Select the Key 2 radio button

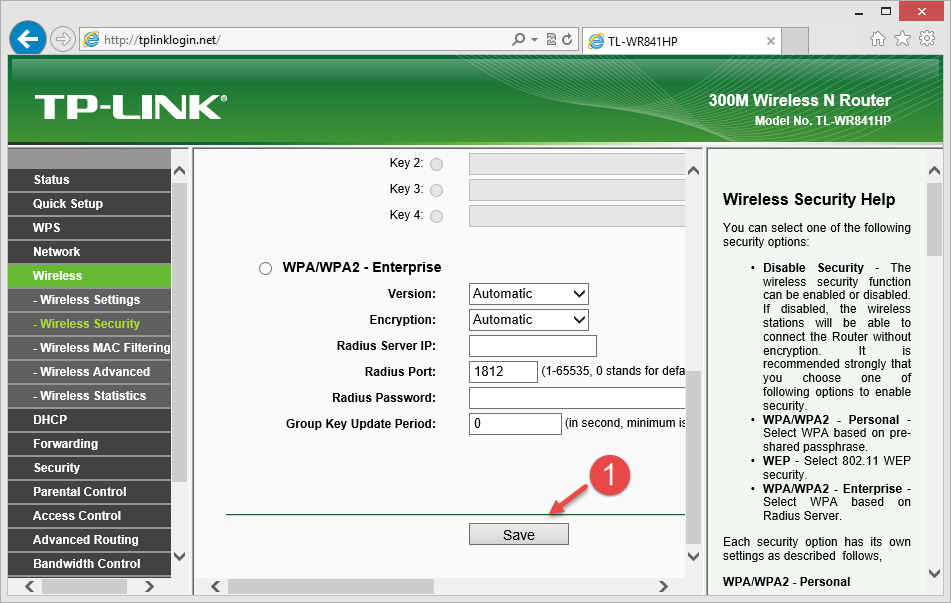pos(437,164)
